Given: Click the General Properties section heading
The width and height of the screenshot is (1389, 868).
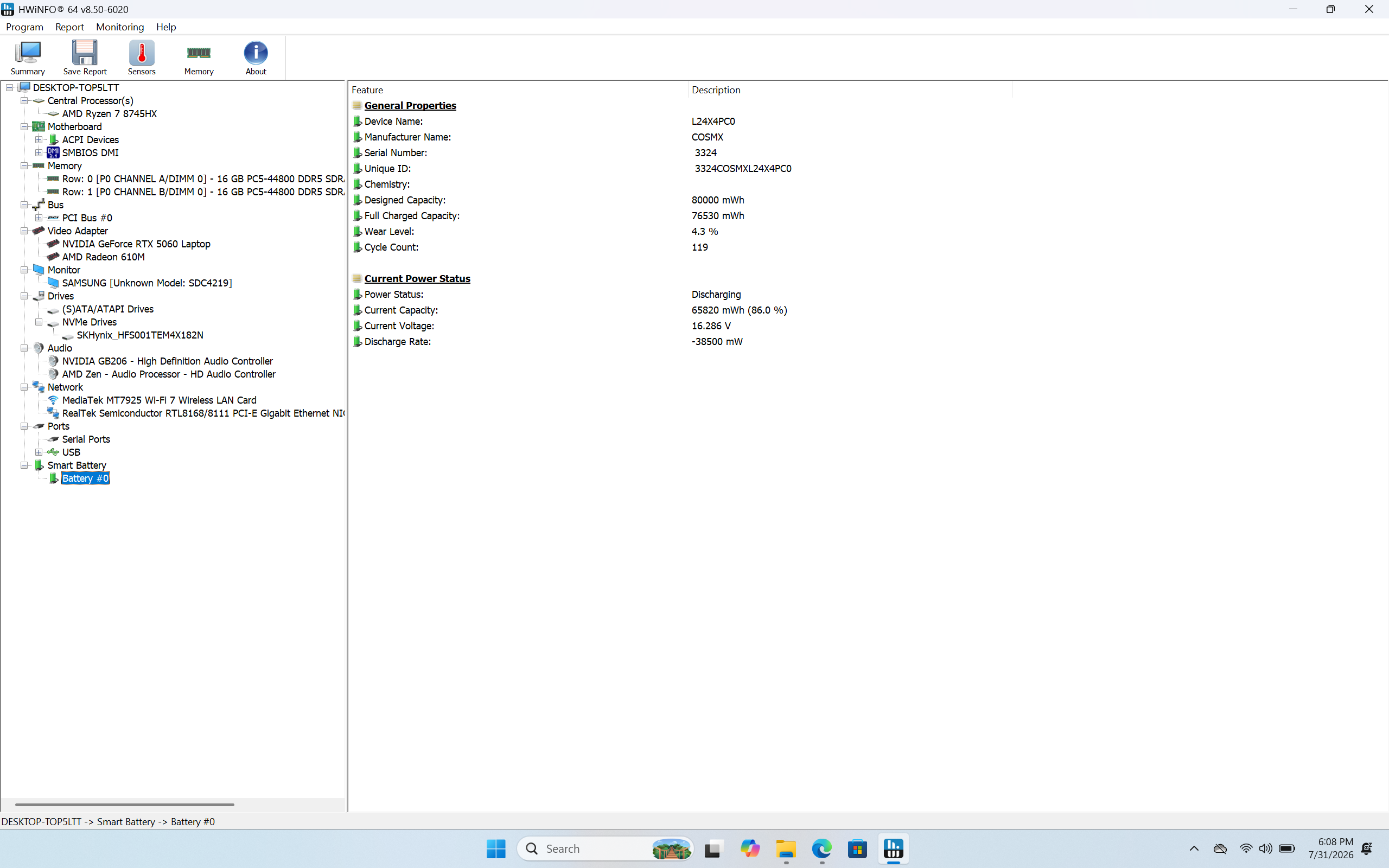Looking at the screenshot, I should point(410,106).
